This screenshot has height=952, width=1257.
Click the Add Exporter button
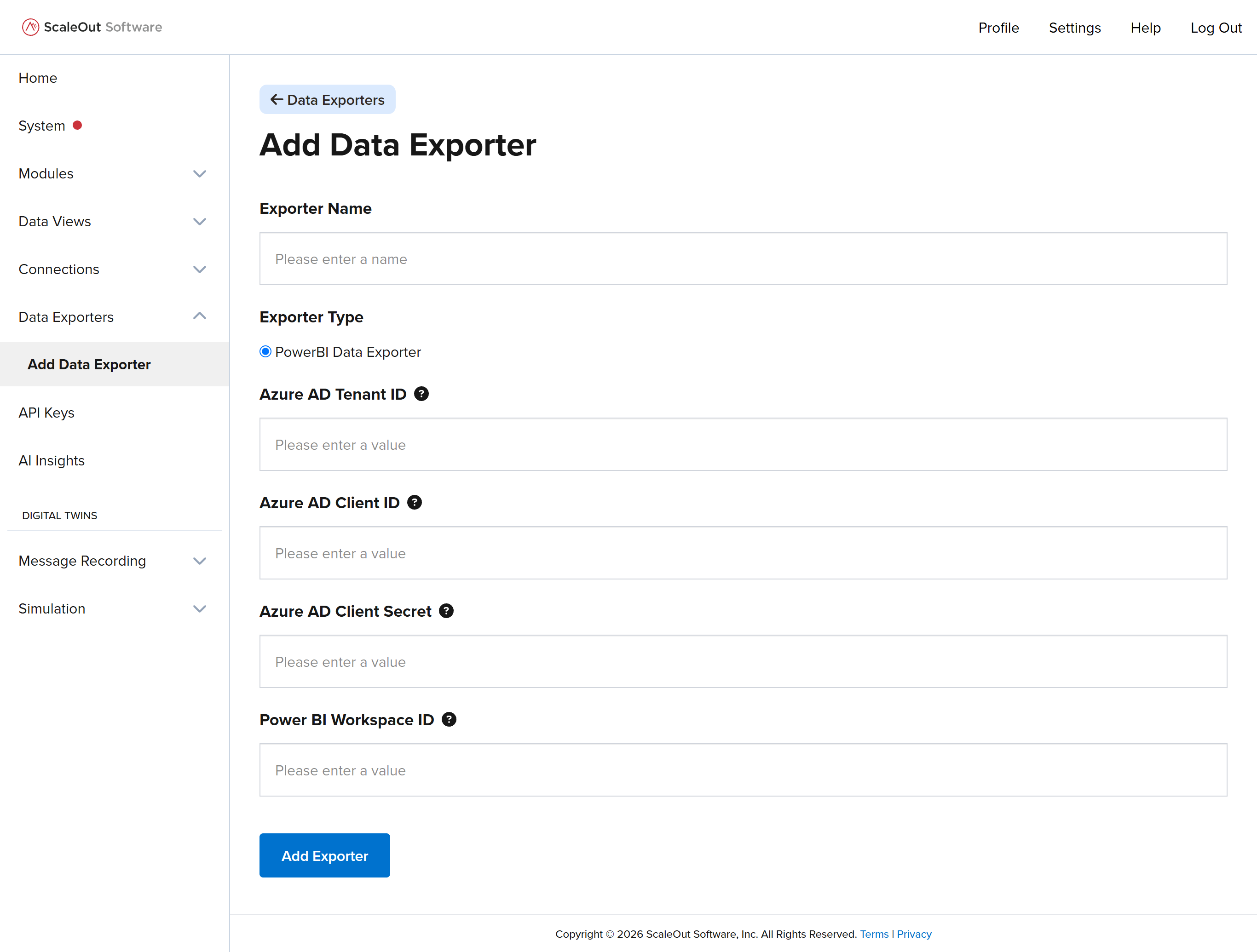tap(324, 855)
